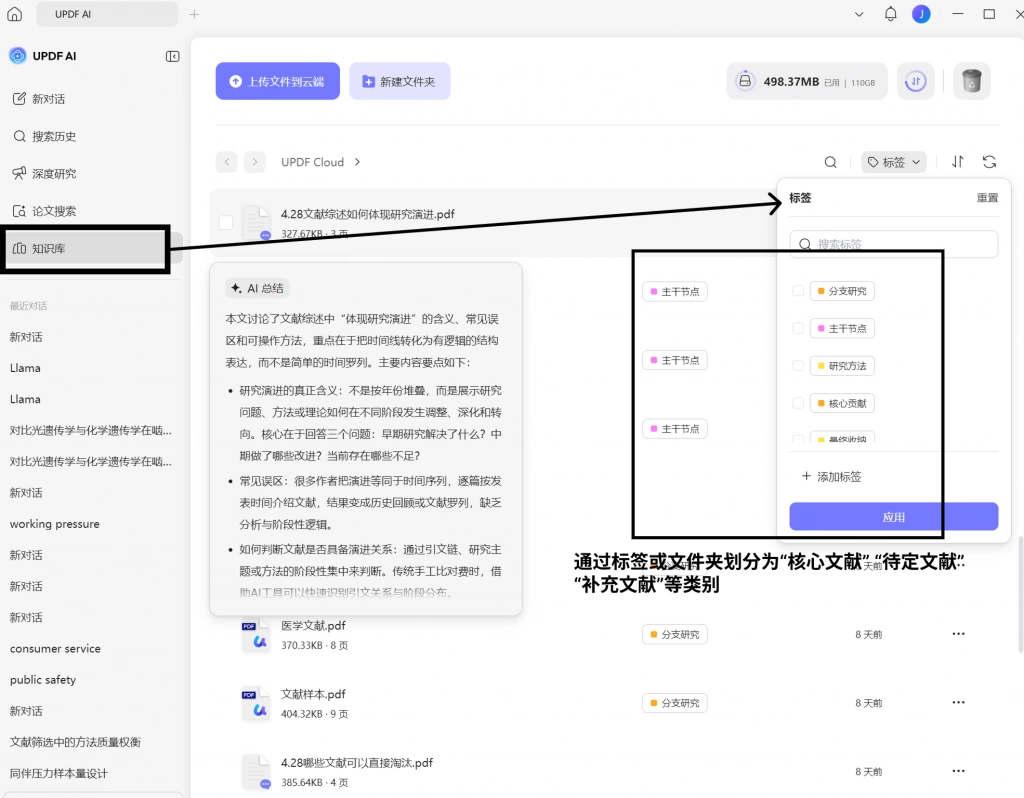Focus the 搜索标签 search field
The height and width of the screenshot is (798, 1024).
pyautogui.click(x=893, y=244)
